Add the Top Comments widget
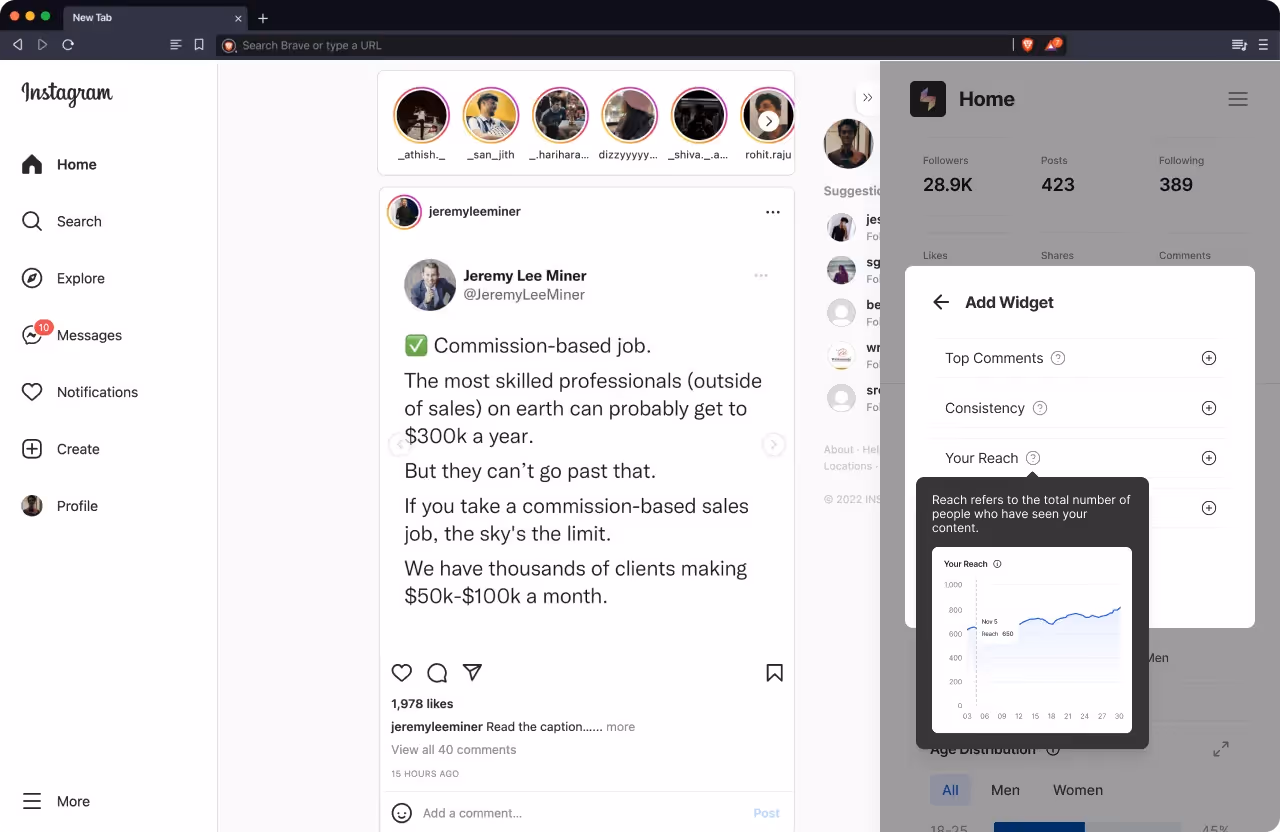 coord(1208,358)
